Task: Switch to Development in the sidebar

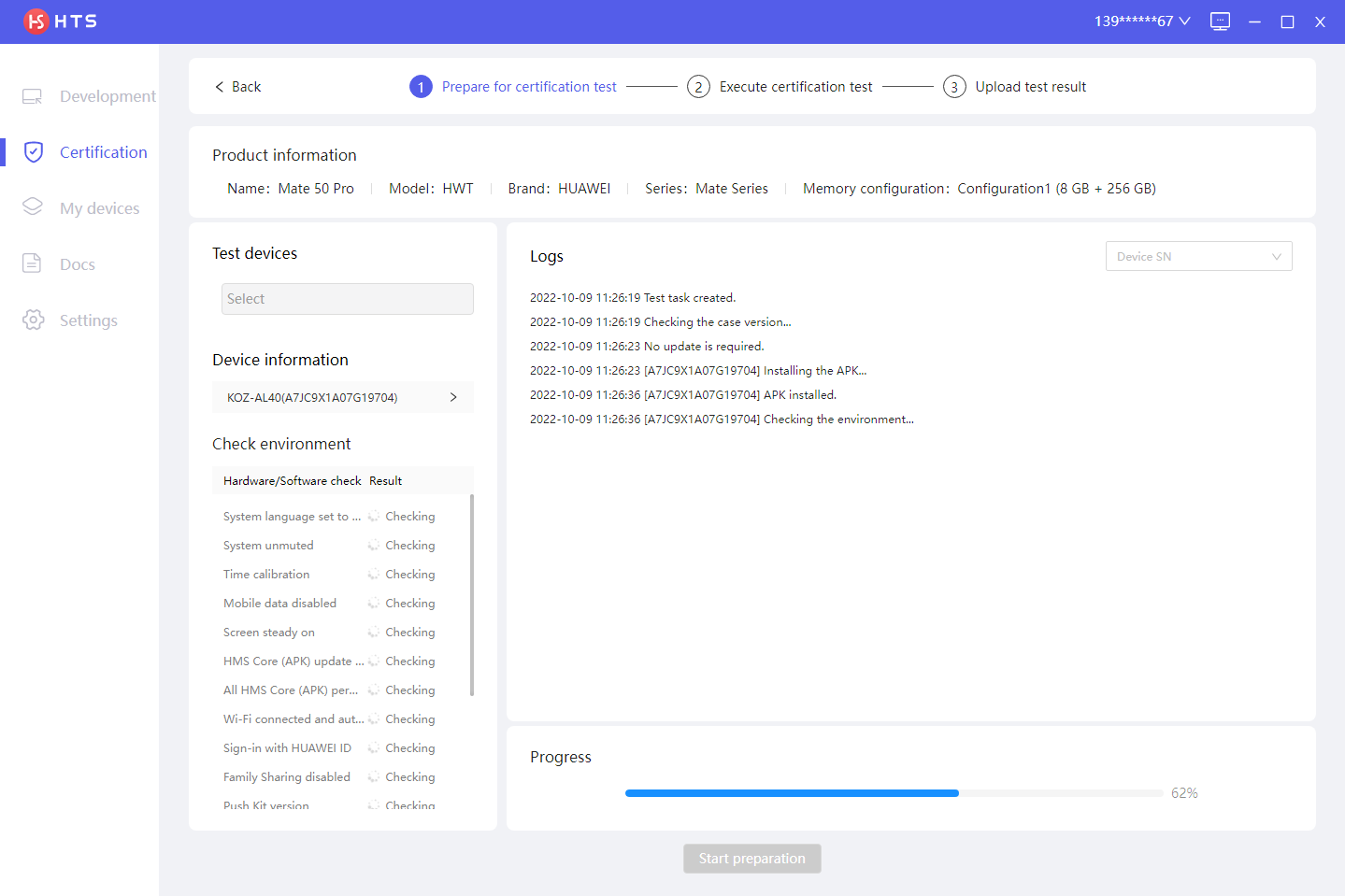Action: click(x=89, y=96)
